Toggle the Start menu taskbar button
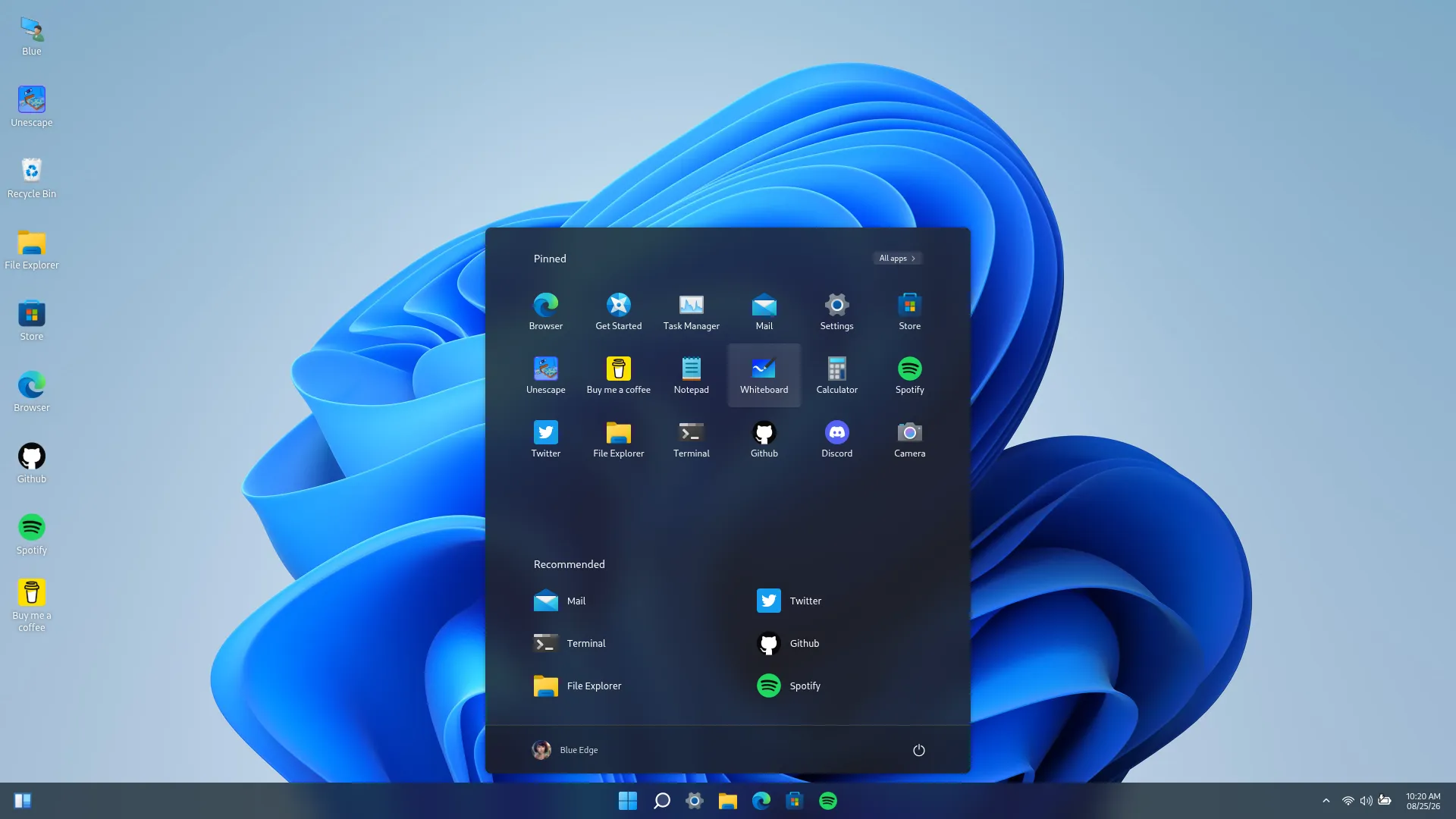Viewport: 1456px width, 819px height. point(628,801)
